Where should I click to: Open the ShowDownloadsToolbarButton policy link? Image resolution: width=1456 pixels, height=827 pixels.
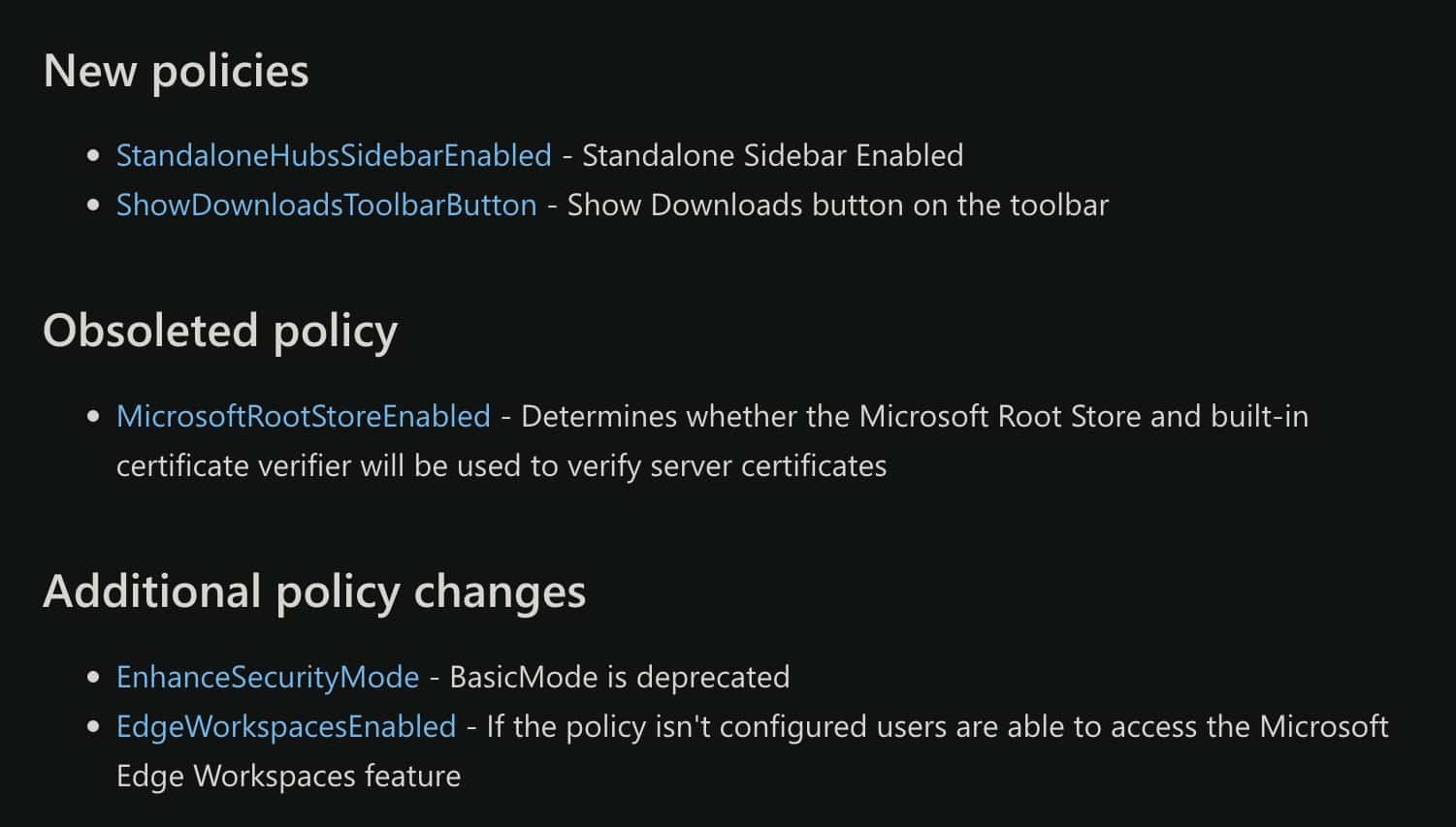326,205
